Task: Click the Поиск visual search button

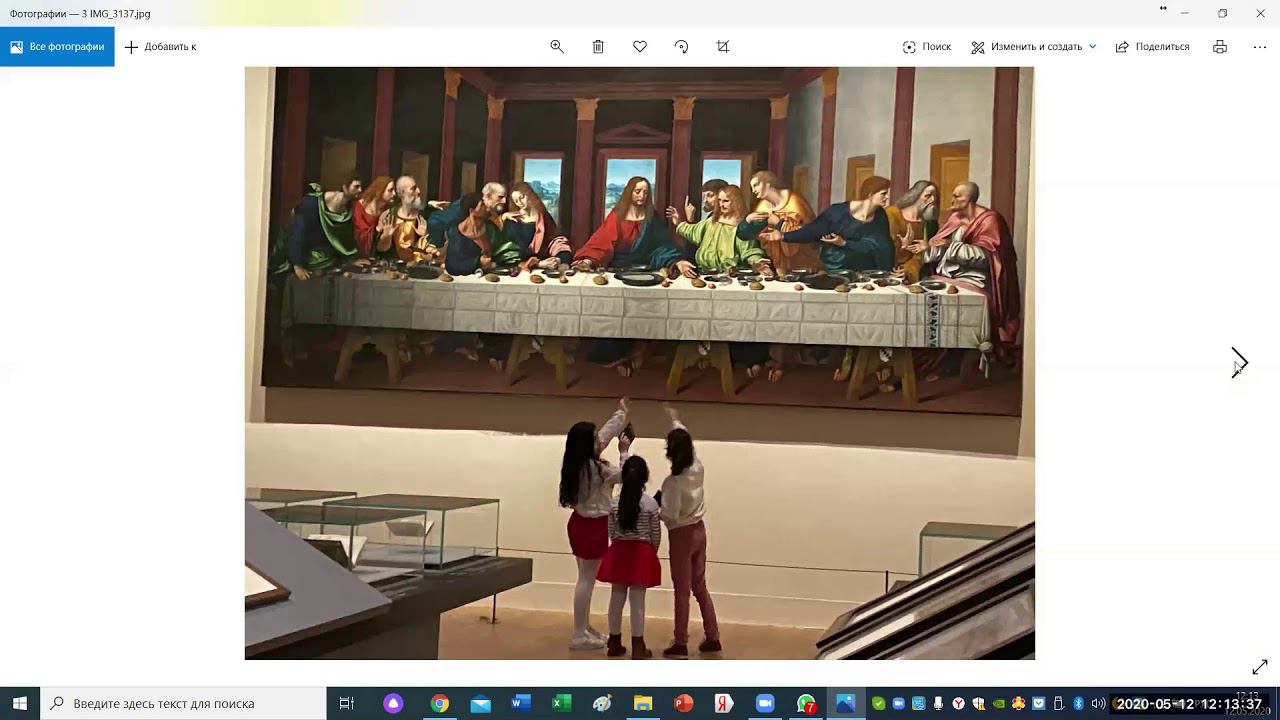Action: (x=927, y=47)
